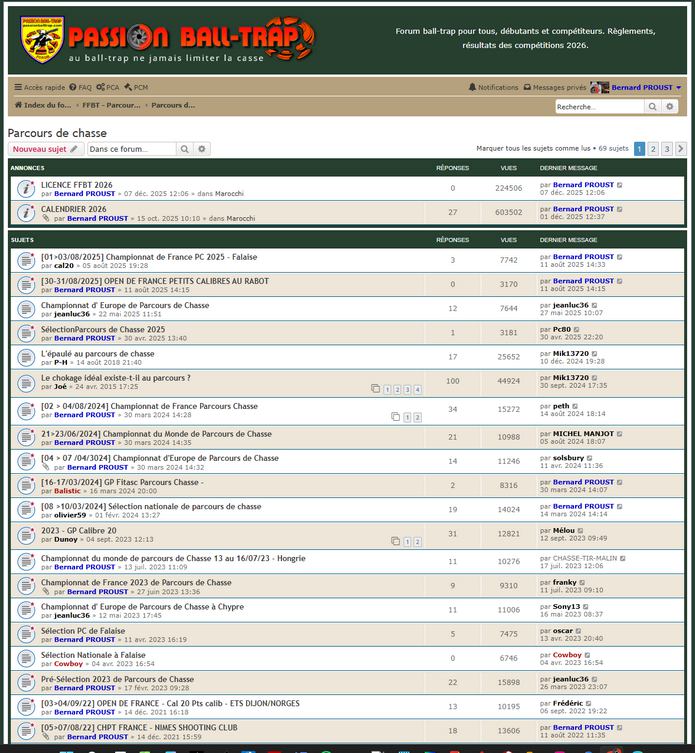This screenshot has height=753, width=695.
Task: Click the Passion Ball-Trap site logo
Action: click(167, 37)
